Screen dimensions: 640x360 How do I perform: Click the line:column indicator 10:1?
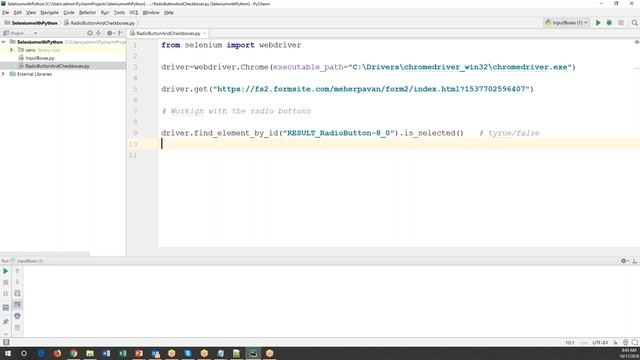(x=570, y=342)
